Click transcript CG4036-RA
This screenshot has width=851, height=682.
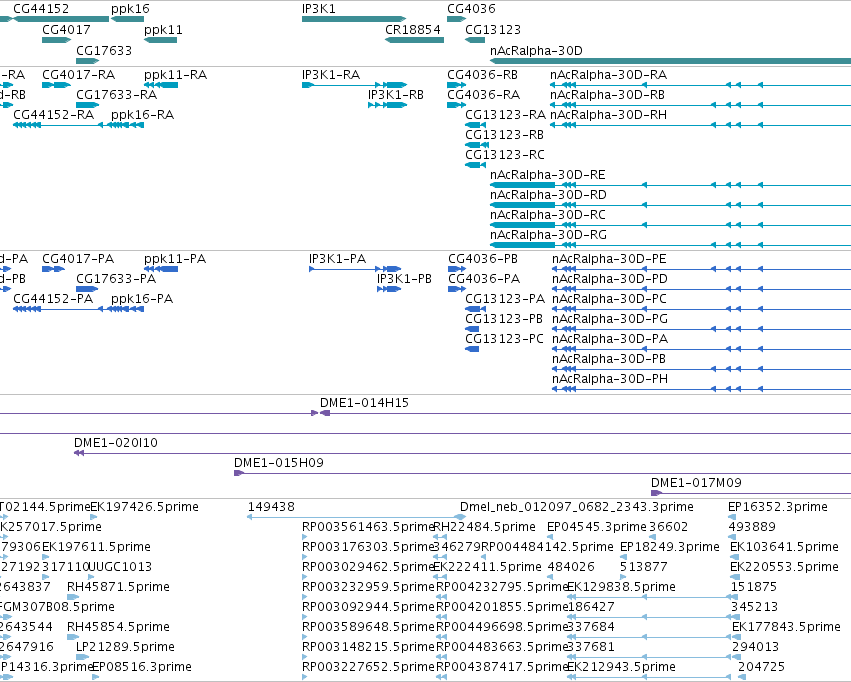tap(484, 94)
